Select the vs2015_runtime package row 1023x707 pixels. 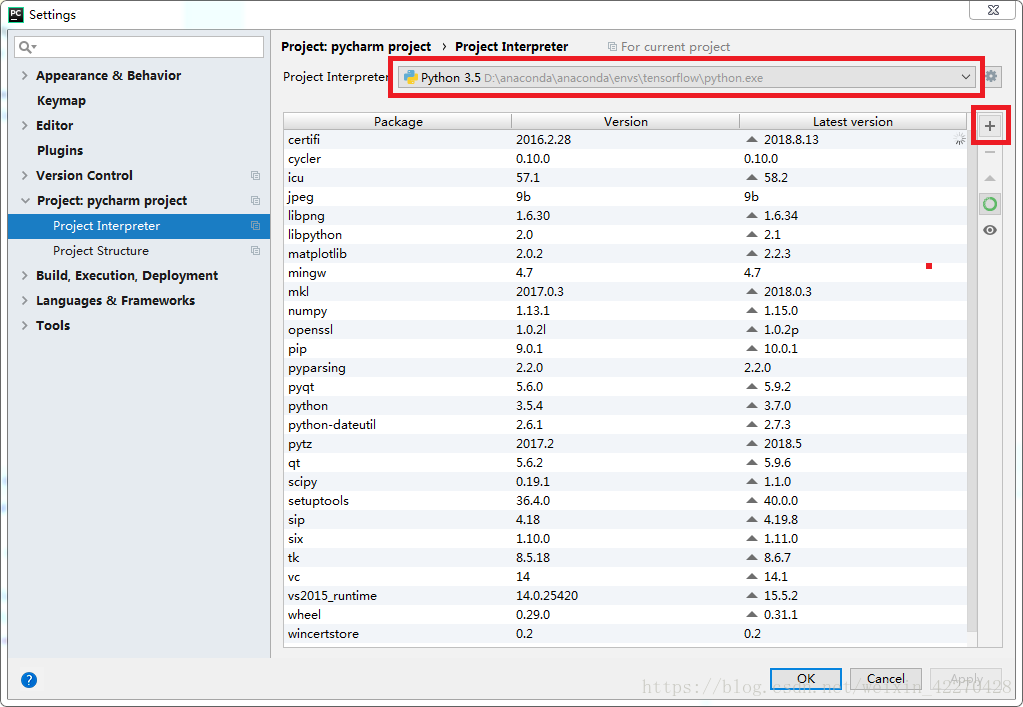[626, 595]
